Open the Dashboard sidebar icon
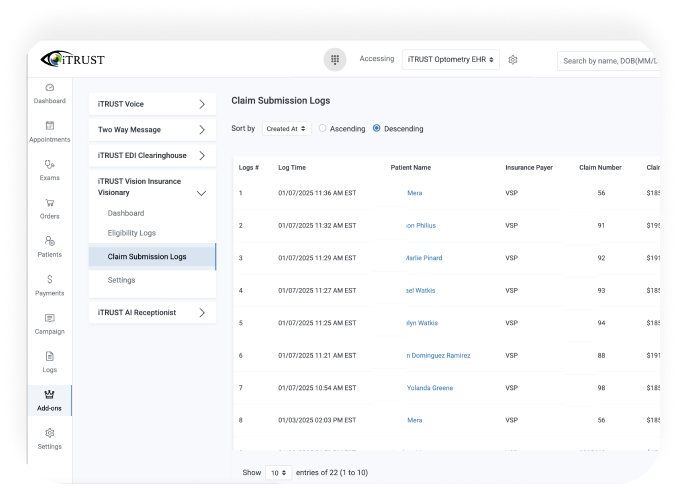This screenshot has width=680, height=490. [x=49, y=88]
